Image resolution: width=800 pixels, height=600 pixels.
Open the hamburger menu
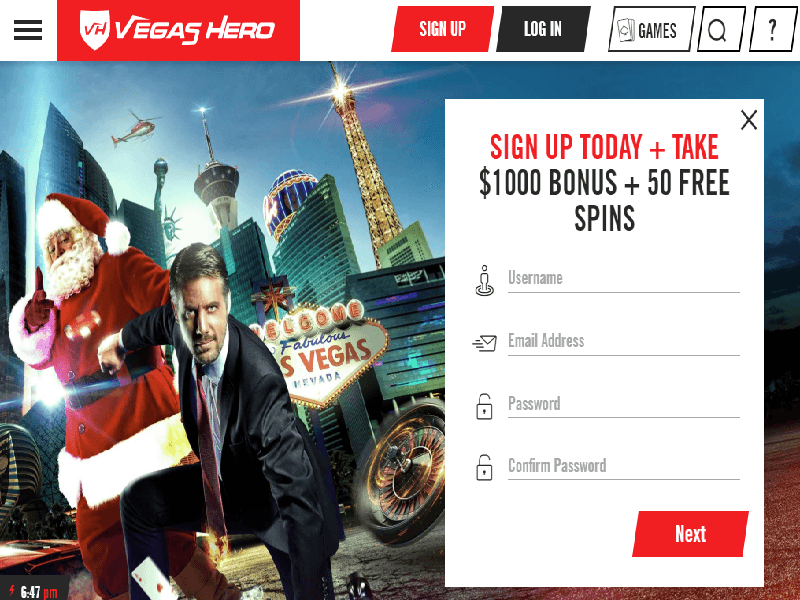tap(28, 30)
